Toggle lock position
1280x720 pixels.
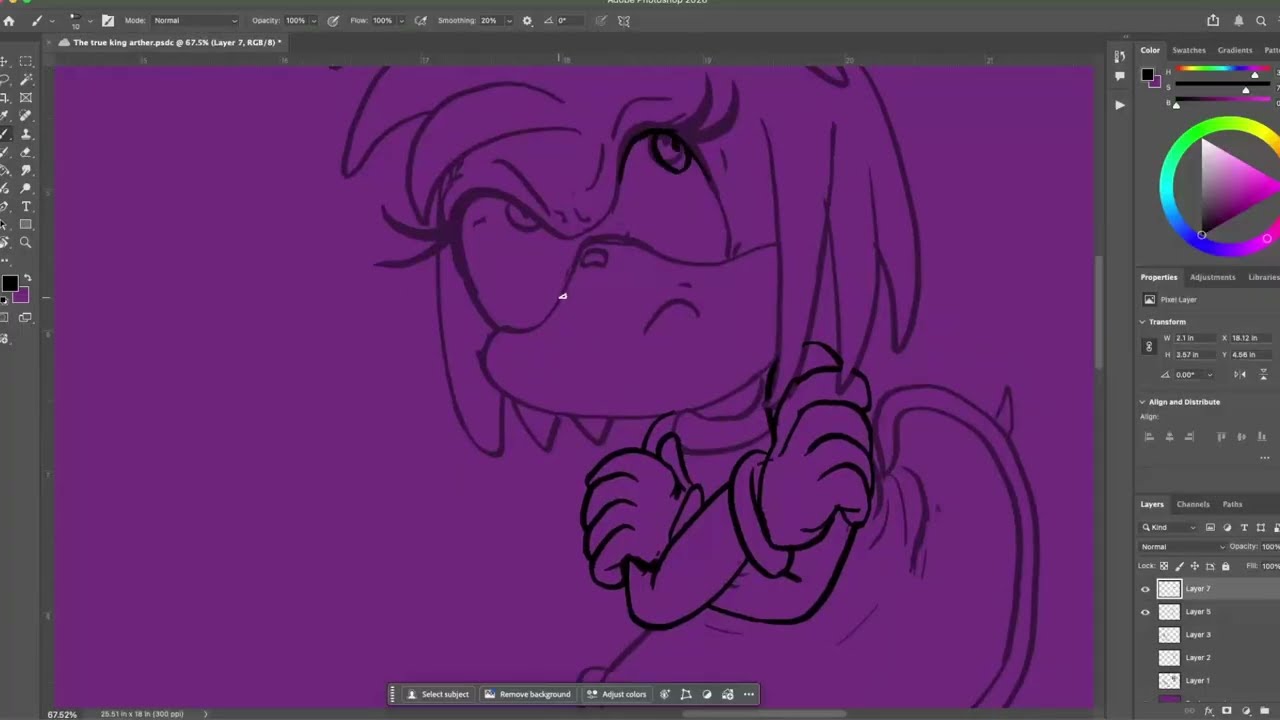tap(1194, 566)
